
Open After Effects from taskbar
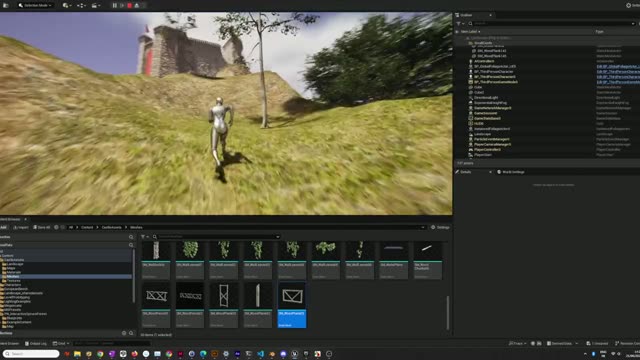pos(238,354)
